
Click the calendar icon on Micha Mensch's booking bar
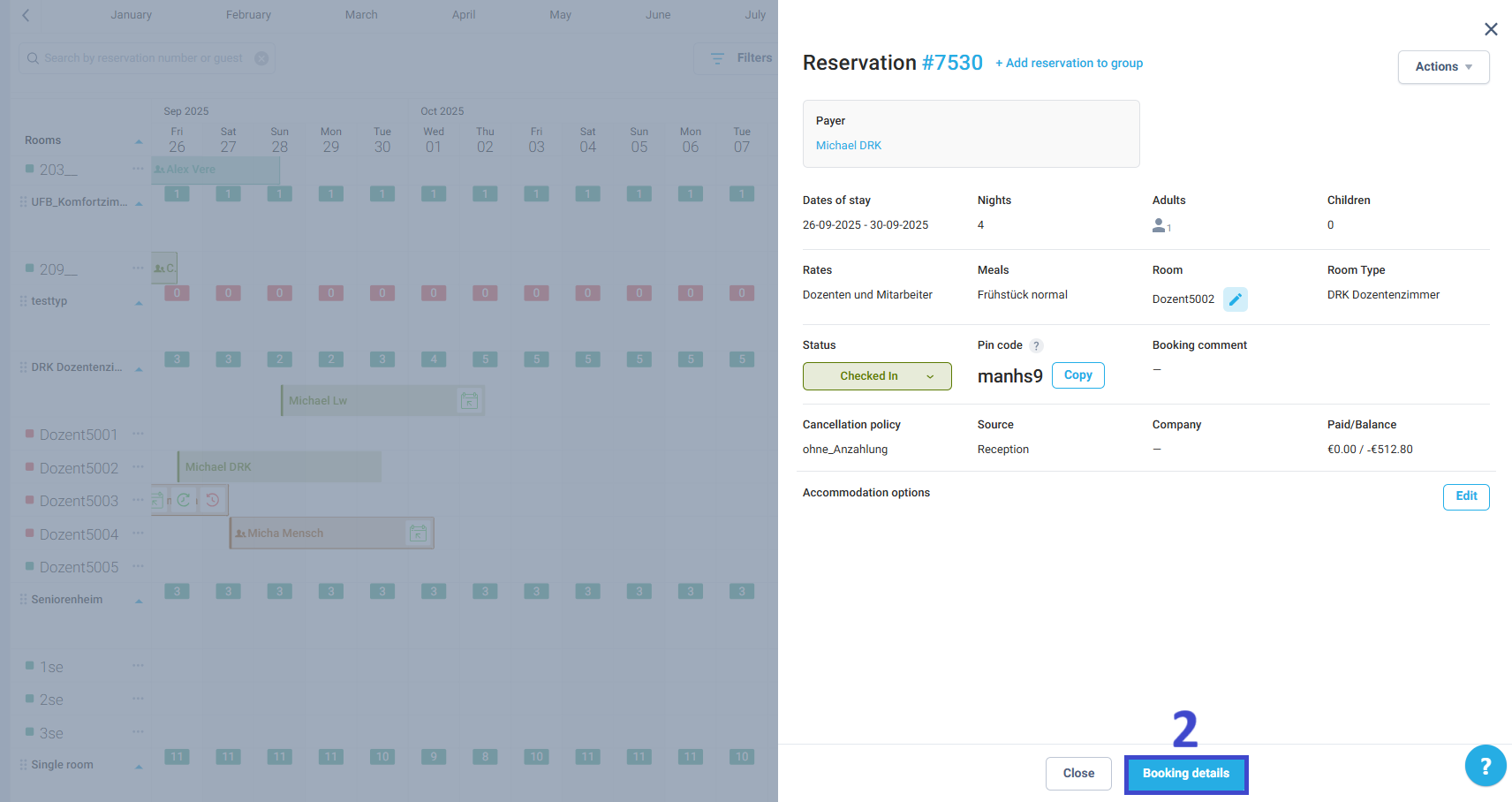click(x=418, y=533)
